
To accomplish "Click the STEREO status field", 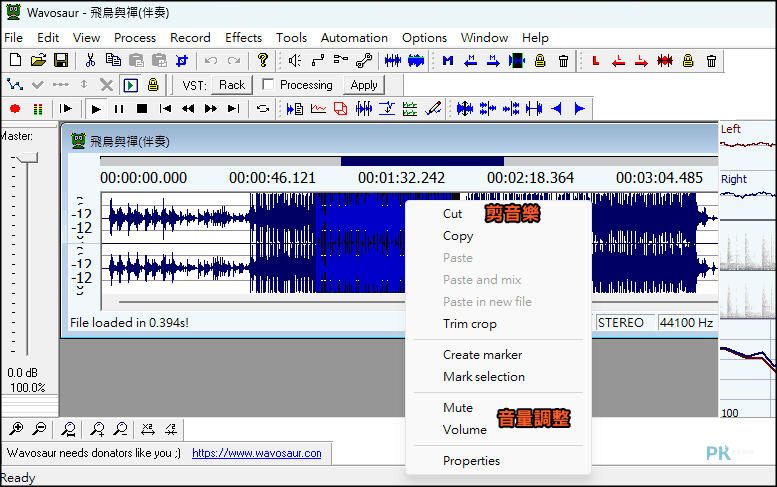I will pyautogui.click(x=624, y=323).
